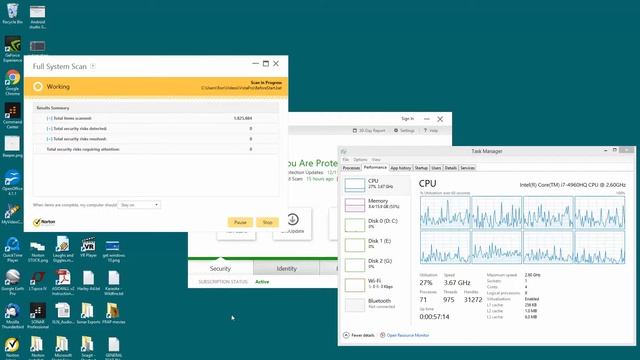This screenshot has height=360, width=640.
Task: Select Disk 0 (D: C:) in the sidebar
Action: (x=376, y=224)
